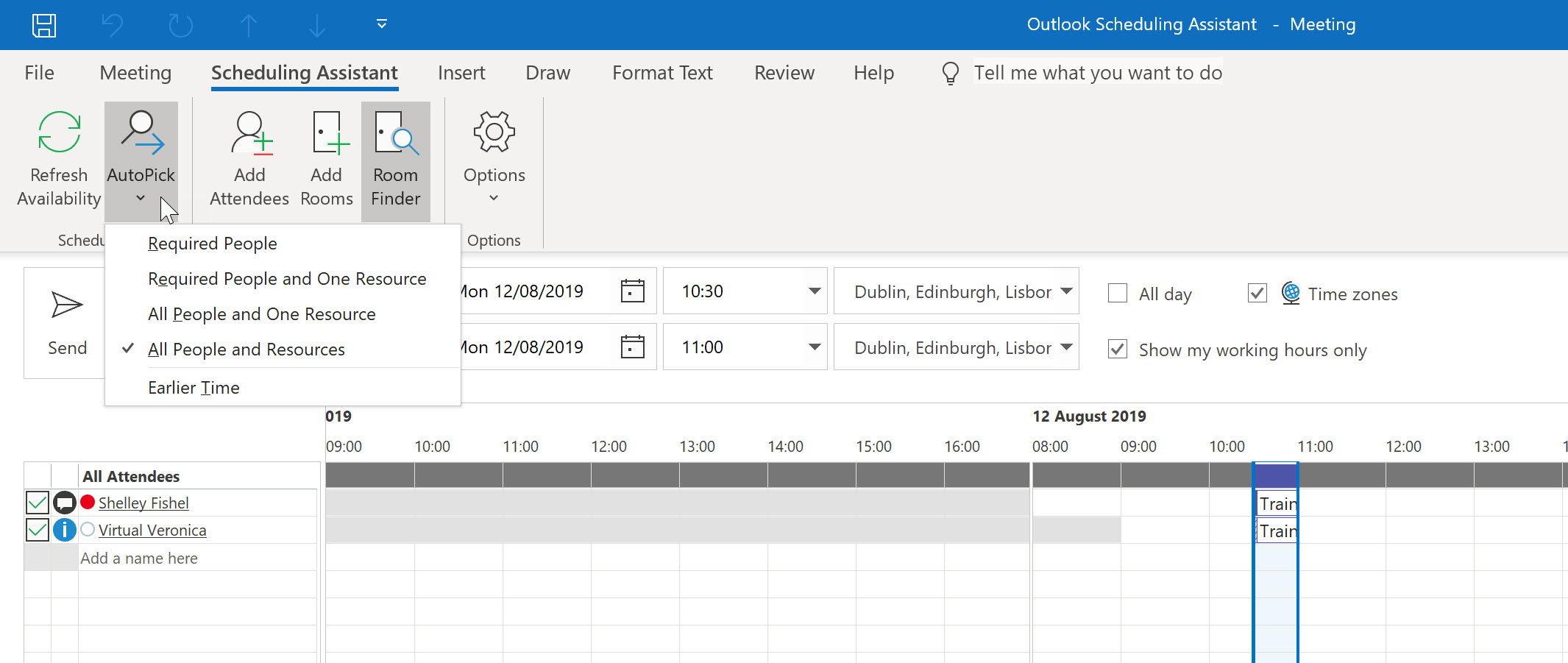Switch to Format Text tab

point(662,73)
